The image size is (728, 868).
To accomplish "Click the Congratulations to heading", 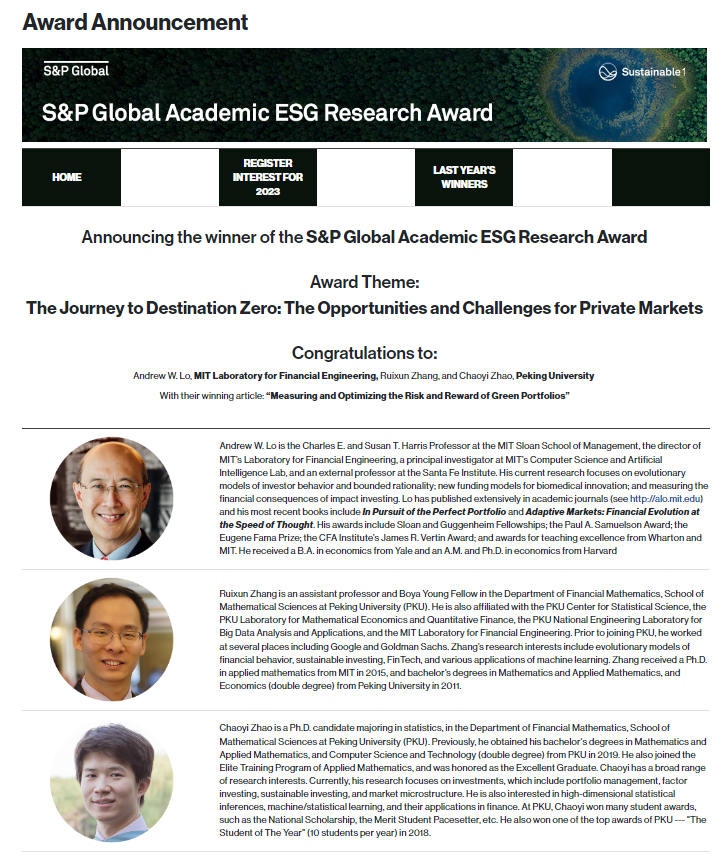I will pos(364,353).
